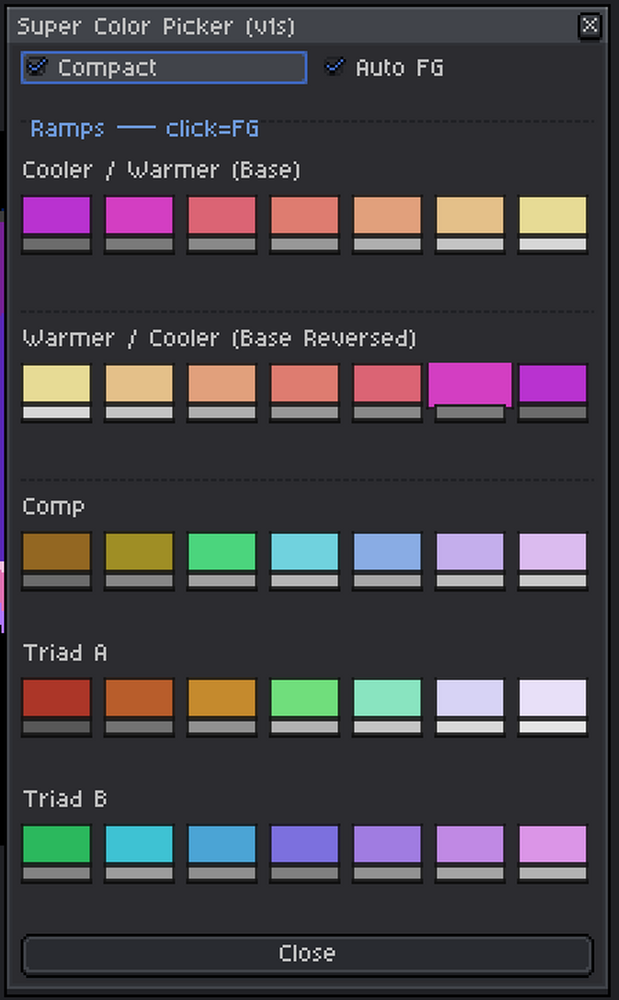Click the brown swatch starting the Comp ramp
The height and width of the screenshot is (1000, 619).
pyautogui.click(x=56, y=549)
